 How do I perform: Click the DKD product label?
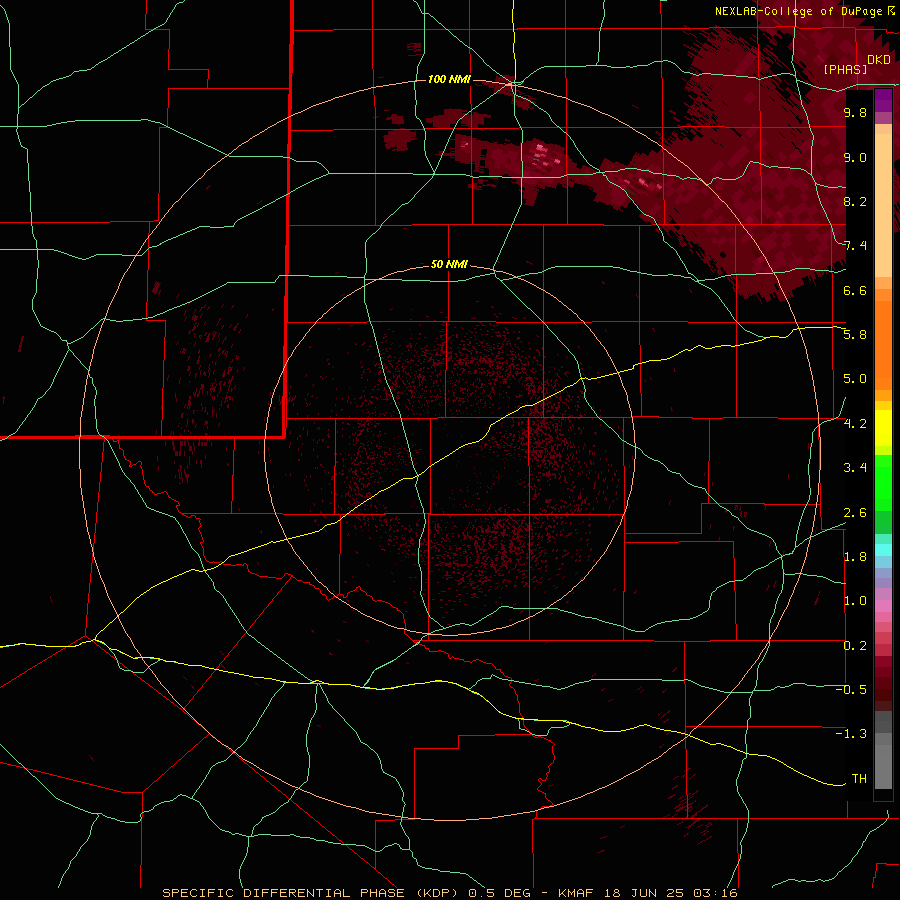point(879,60)
